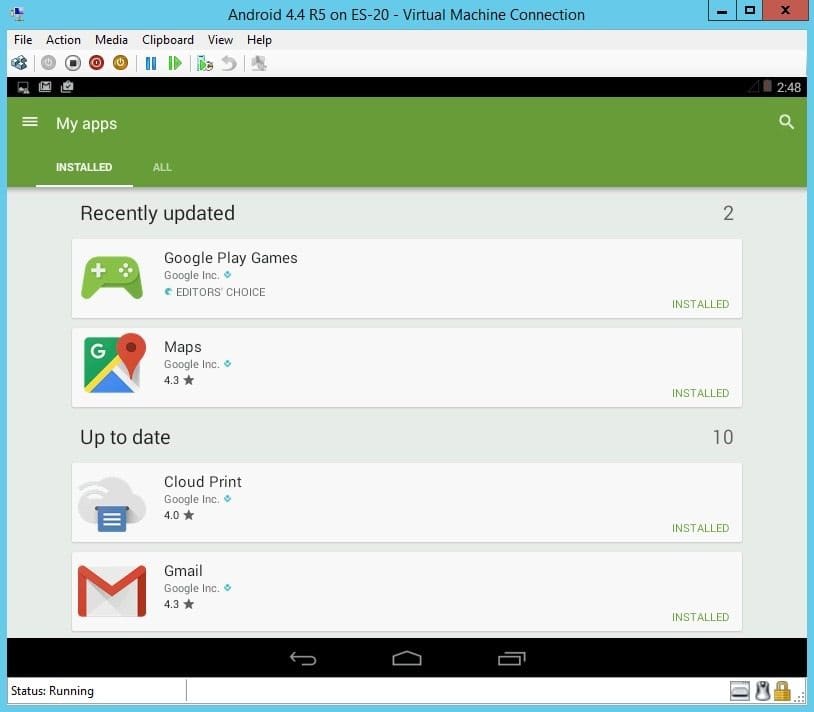Screen dimensions: 814x712
Task: Open the View menu
Action: tap(220, 40)
